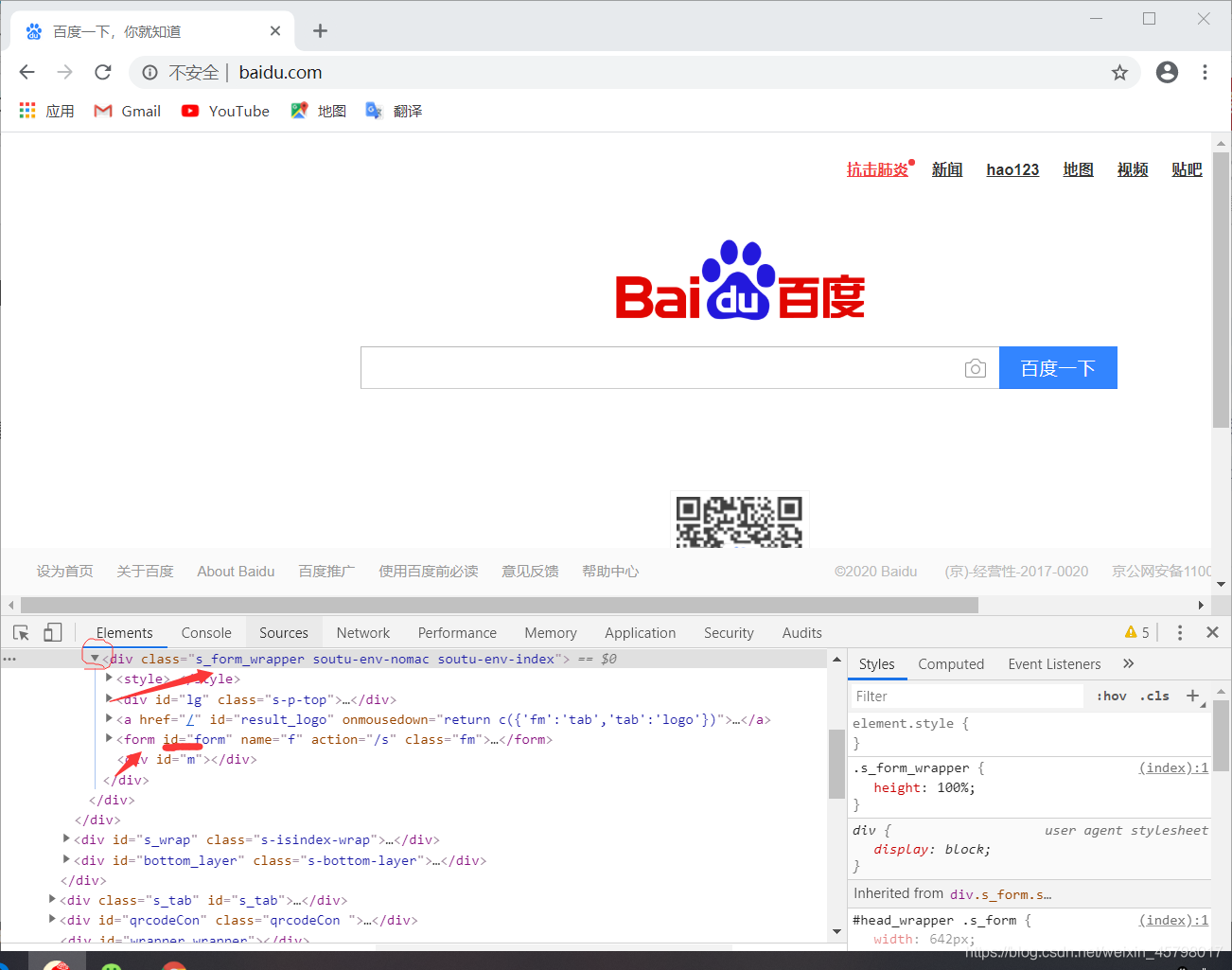1232x970 pixels.
Task: View site info for not-secure connection
Action: pyautogui.click(x=150, y=73)
